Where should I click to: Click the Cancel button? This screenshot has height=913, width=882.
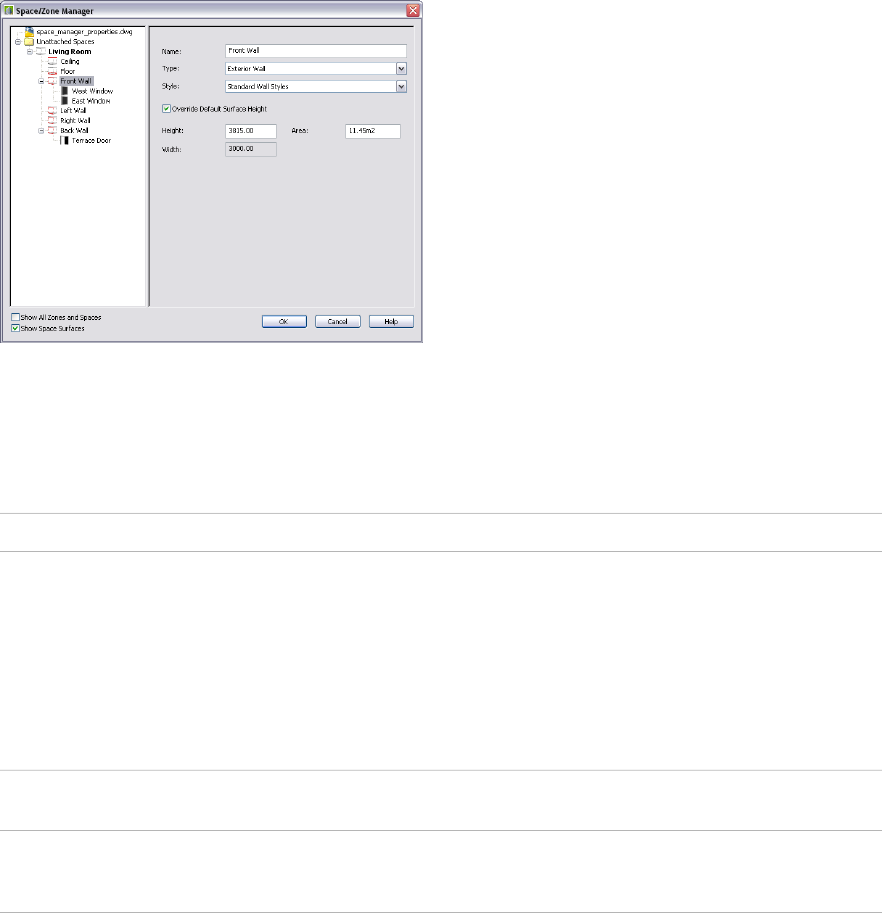coord(338,321)
